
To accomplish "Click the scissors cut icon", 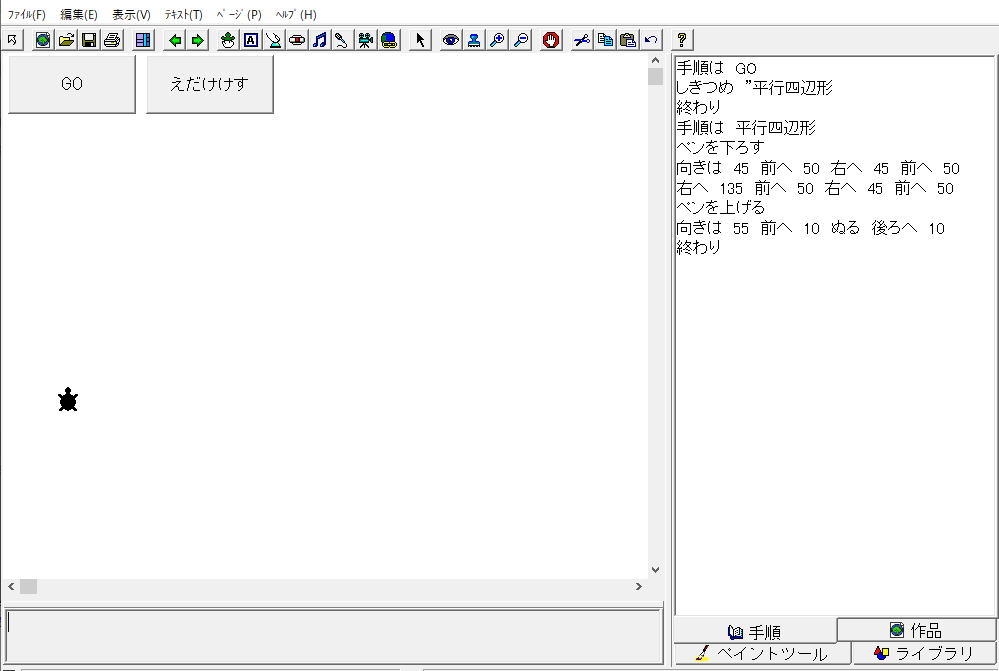I will pos(581,40).
